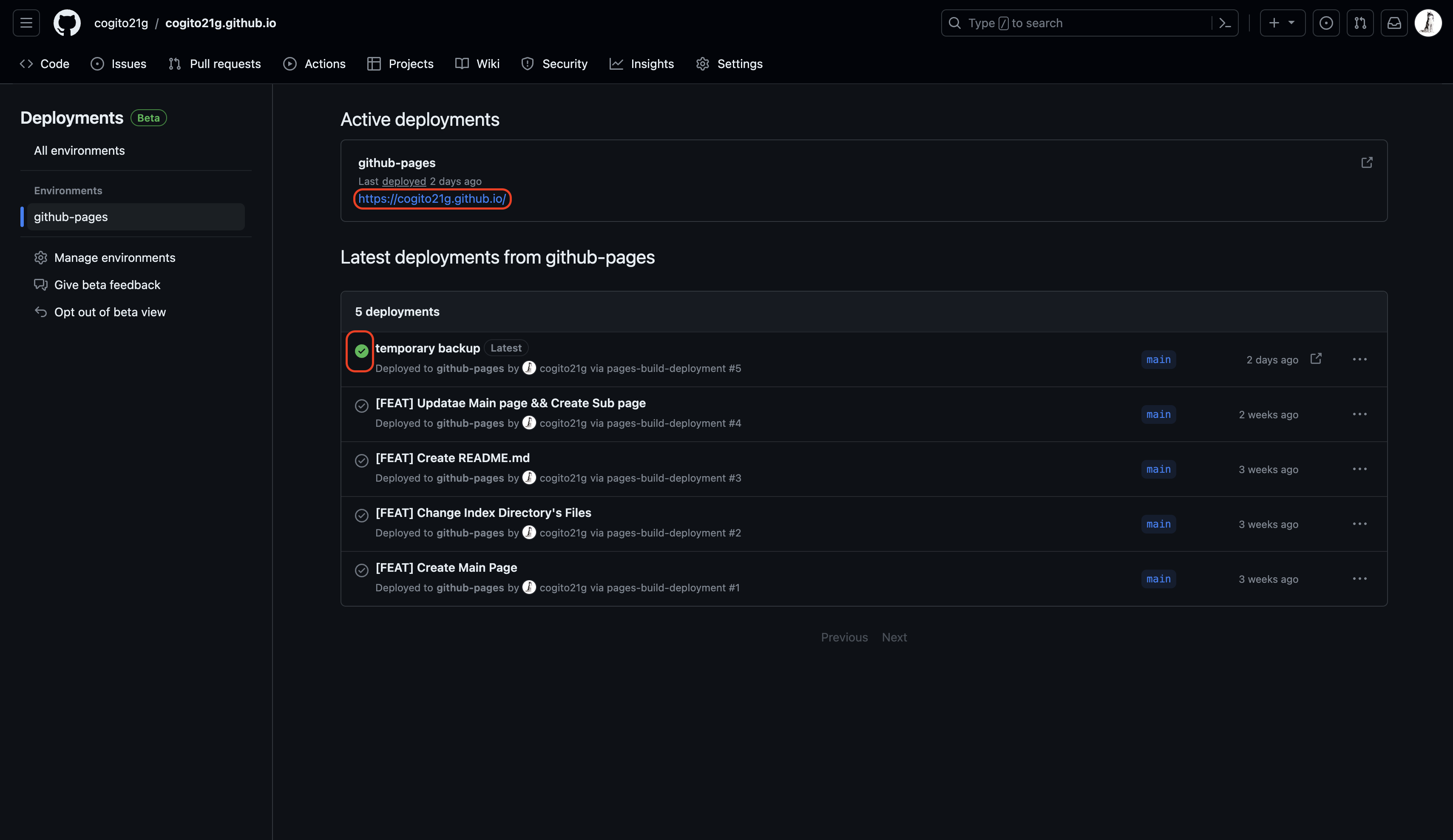Open pull requests icon in header

click(x=1359, y=23)
